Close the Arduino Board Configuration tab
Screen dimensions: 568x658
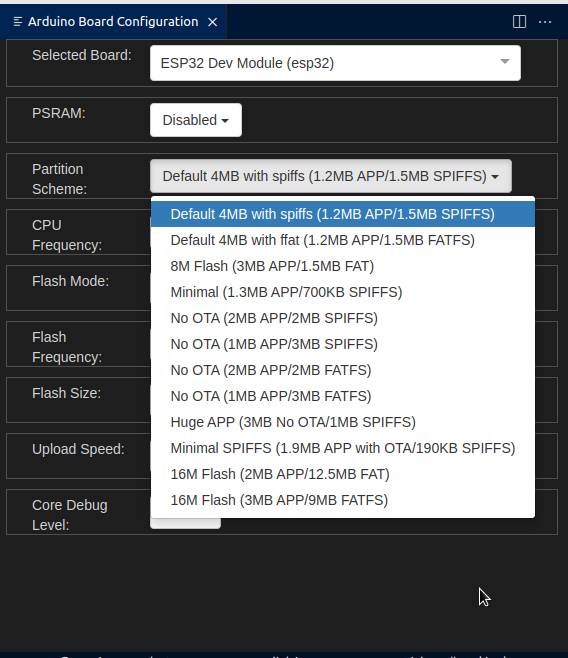coord(213,22)
